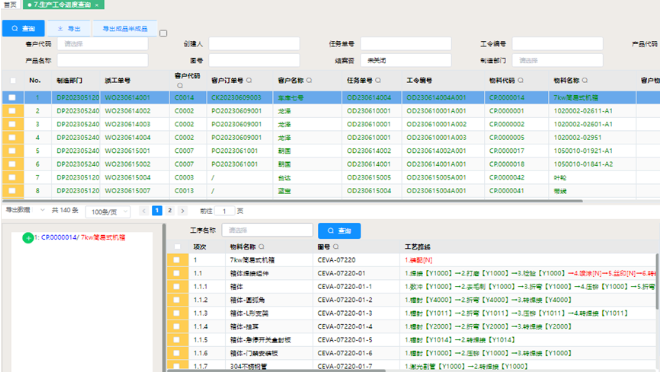Click the 导出 export button
Image resolution: width=661 pixels, height=375 pixels.
(x=69, y=28)
